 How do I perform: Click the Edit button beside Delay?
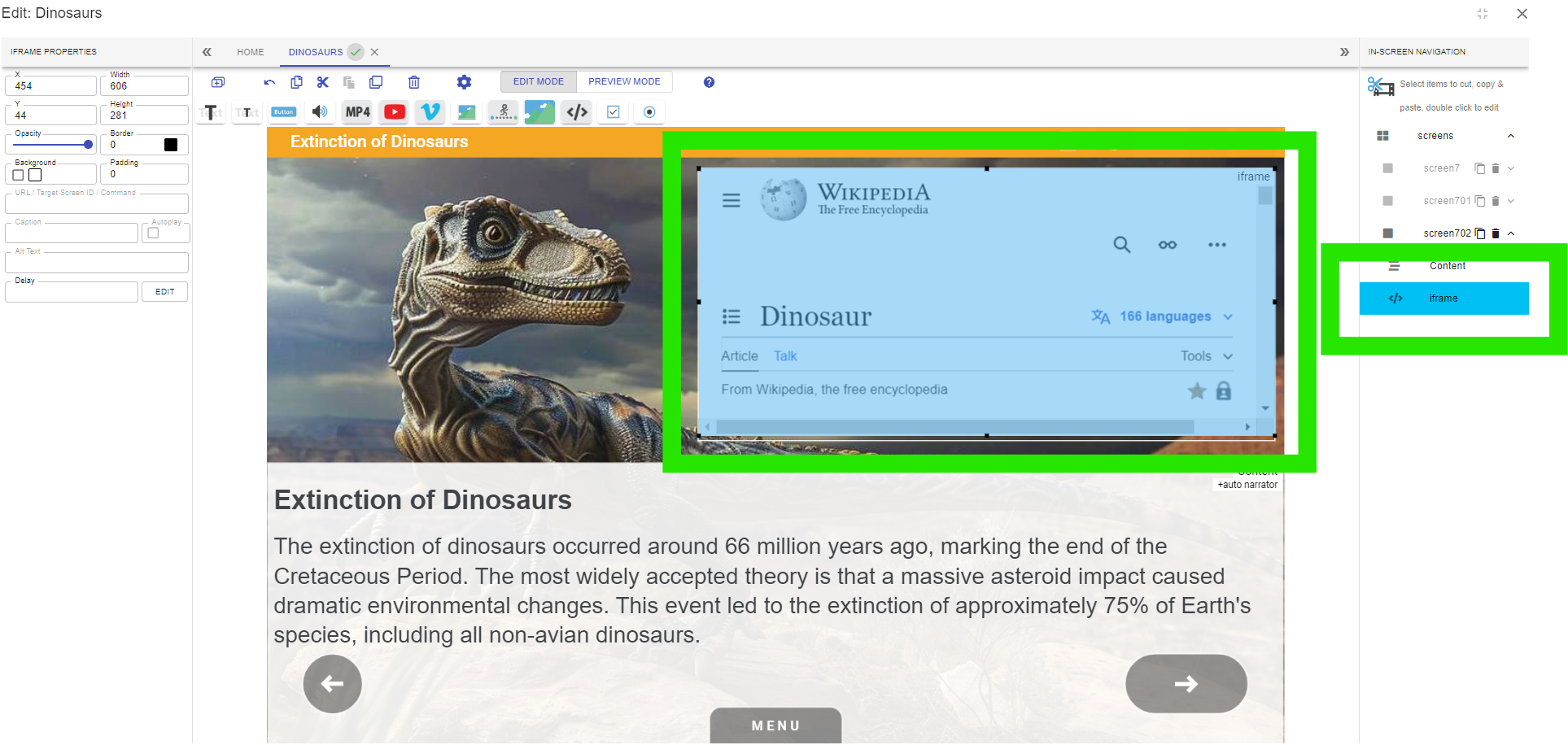(x=165, y=292)
